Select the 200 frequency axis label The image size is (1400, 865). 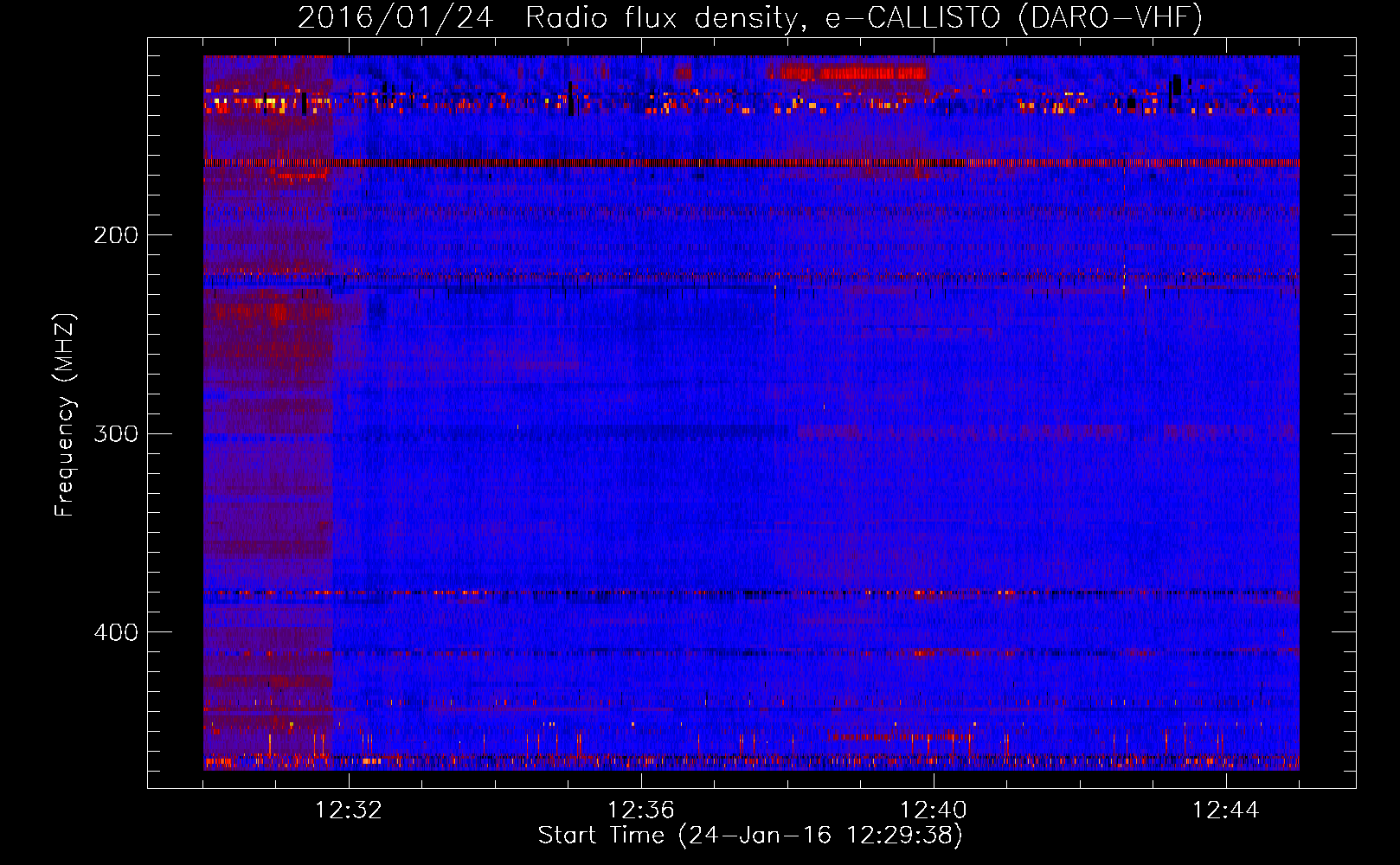pyautogui.click(x=116, y=235)
